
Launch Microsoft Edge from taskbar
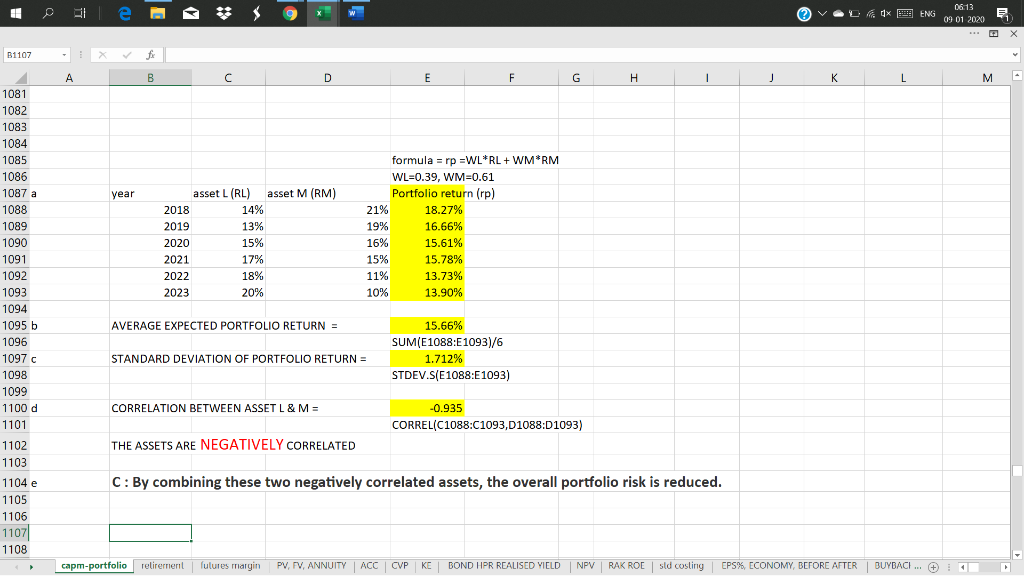[x=124, y=13]
